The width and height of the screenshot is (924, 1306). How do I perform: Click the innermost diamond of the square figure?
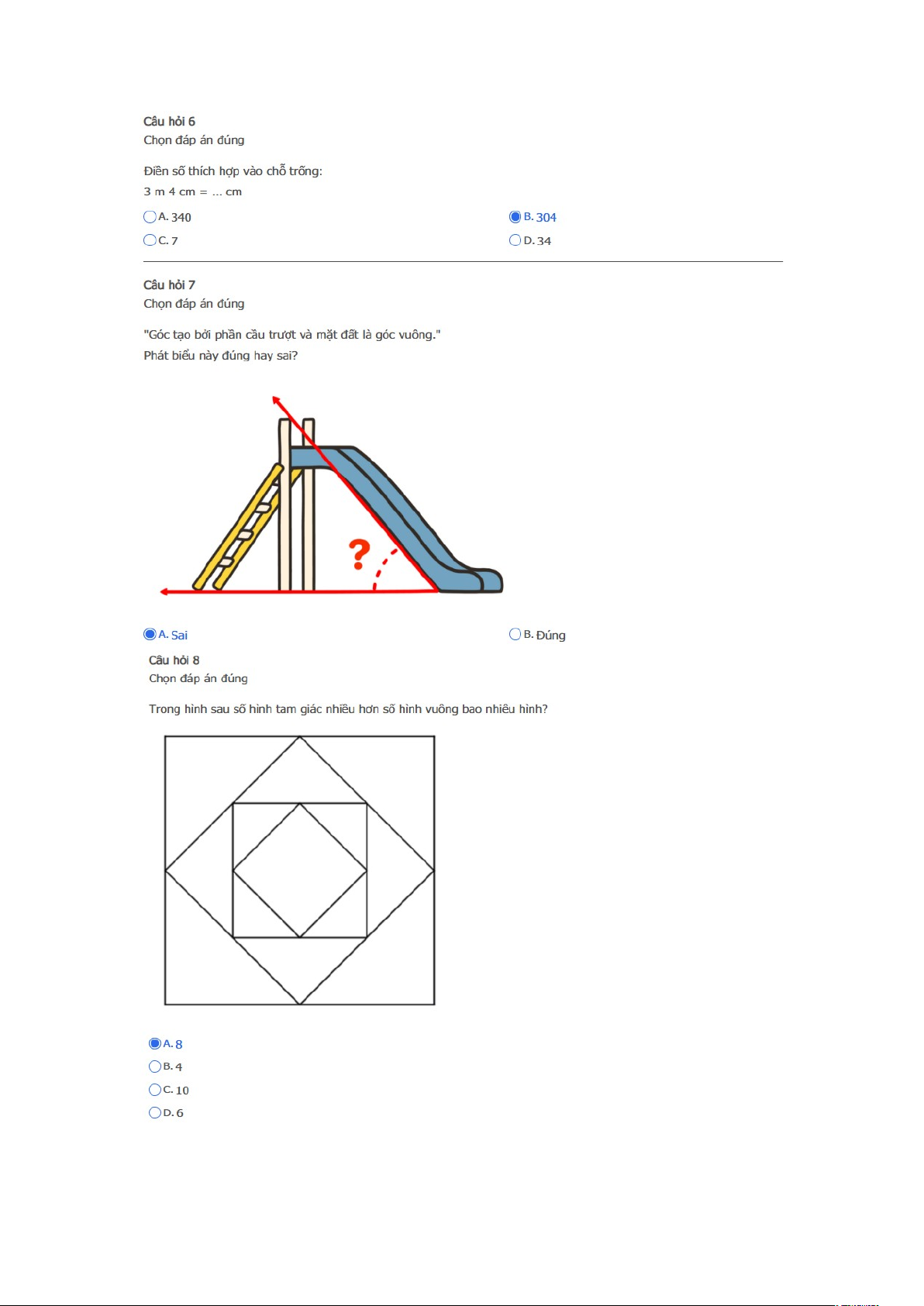[x=300, y=870]
